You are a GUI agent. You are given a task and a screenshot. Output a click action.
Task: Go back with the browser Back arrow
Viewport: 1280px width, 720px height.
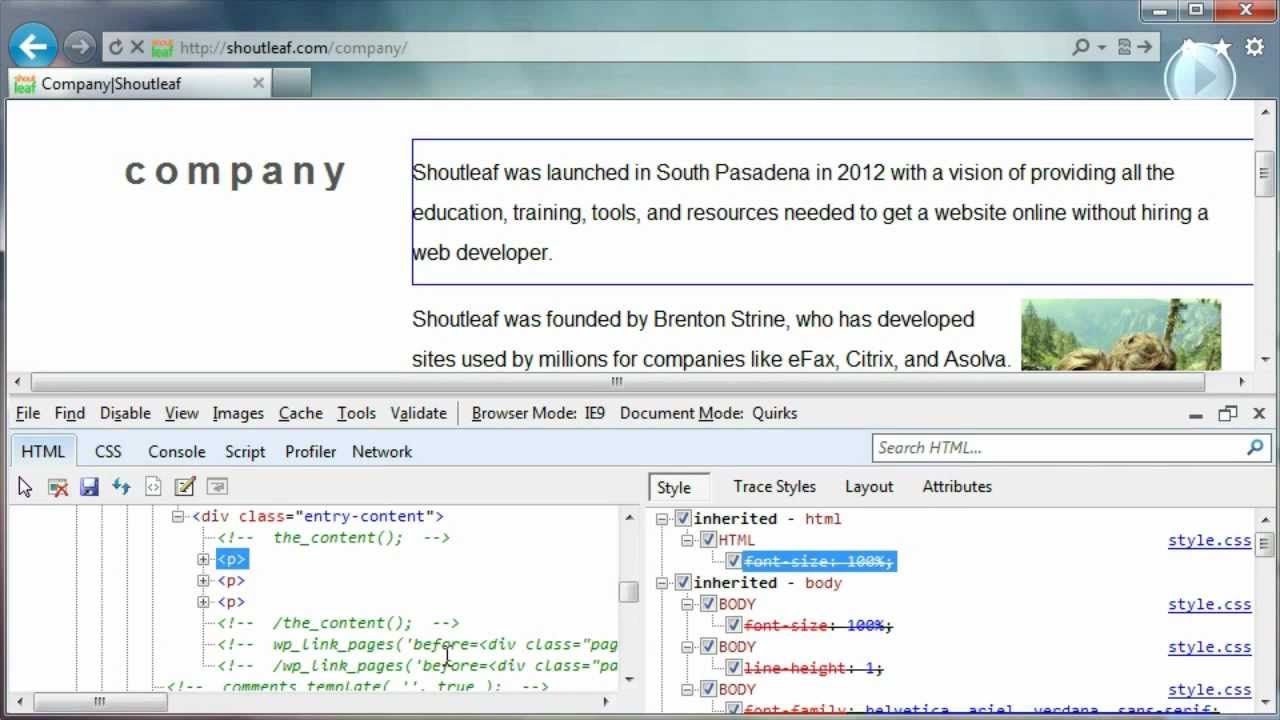[x=33, y=46]
